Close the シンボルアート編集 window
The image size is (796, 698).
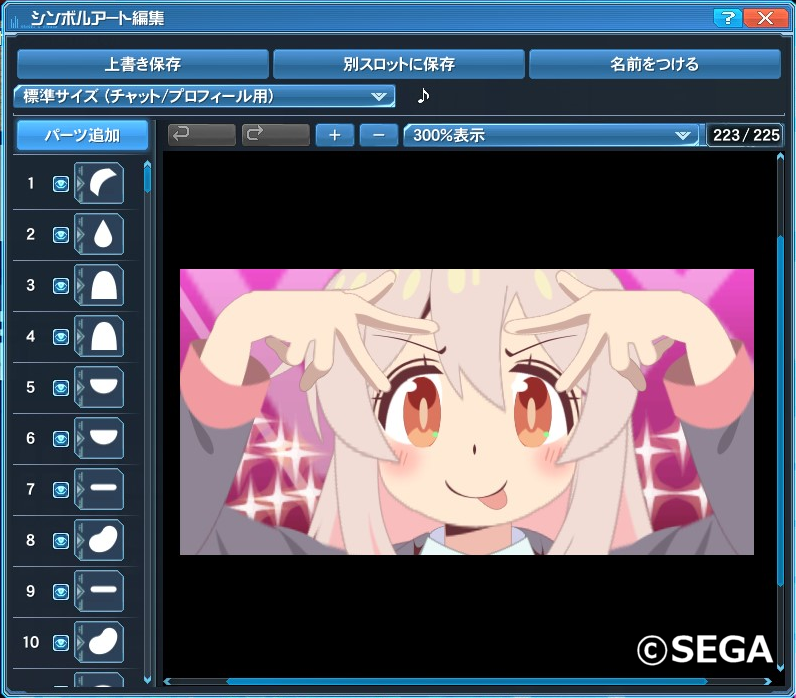click(x=765, y=18)
